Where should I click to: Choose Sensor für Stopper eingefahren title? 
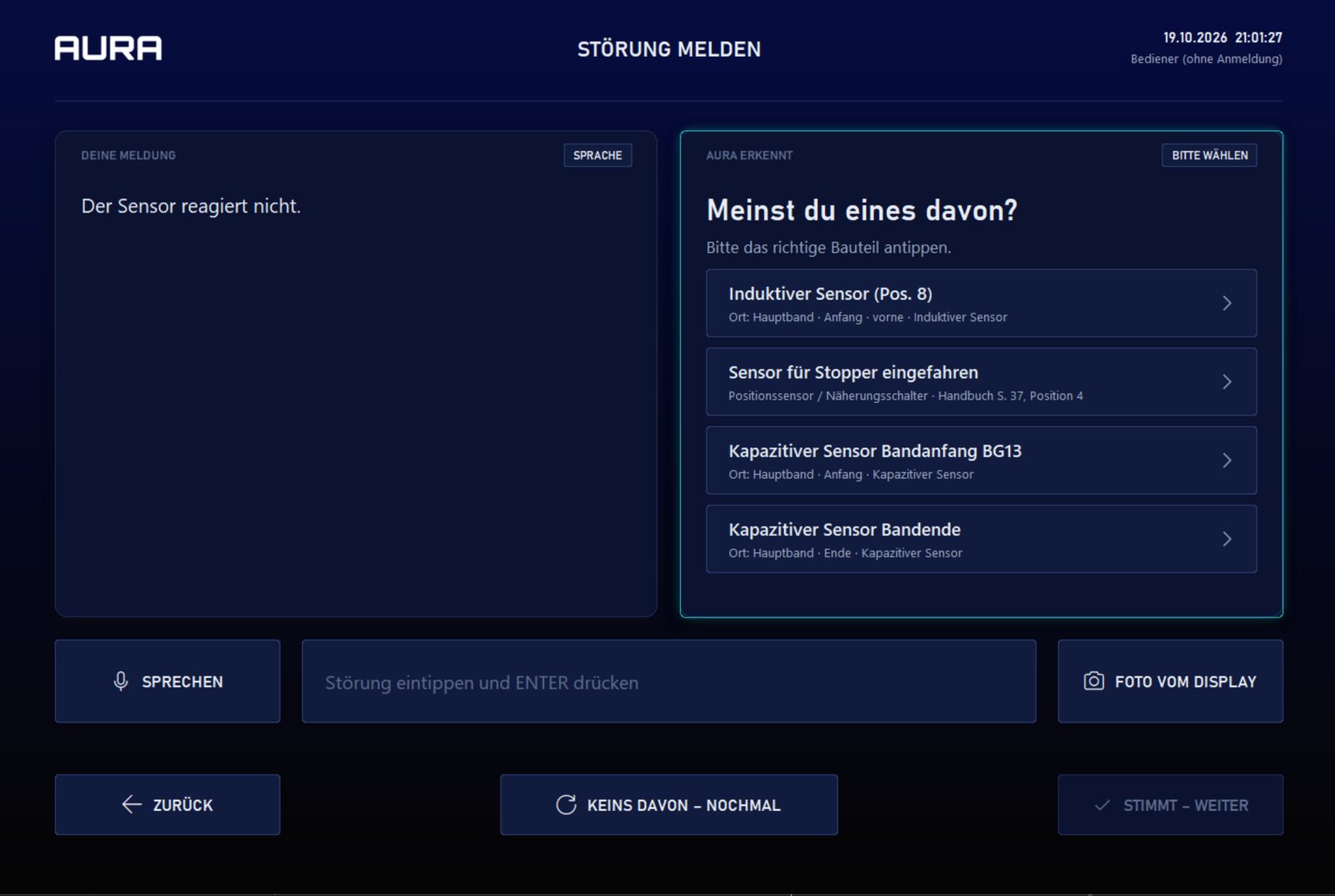pos(853,372)
